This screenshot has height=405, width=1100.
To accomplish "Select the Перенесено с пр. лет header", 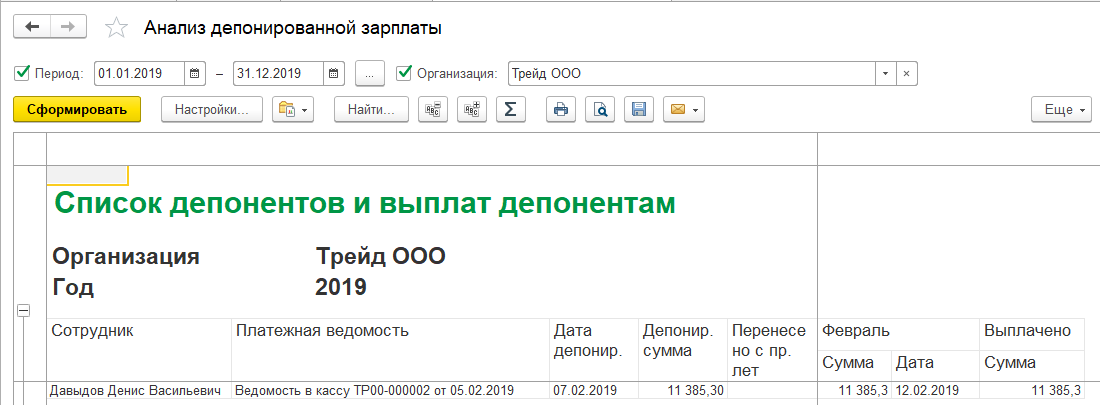I will click(772, 350).
